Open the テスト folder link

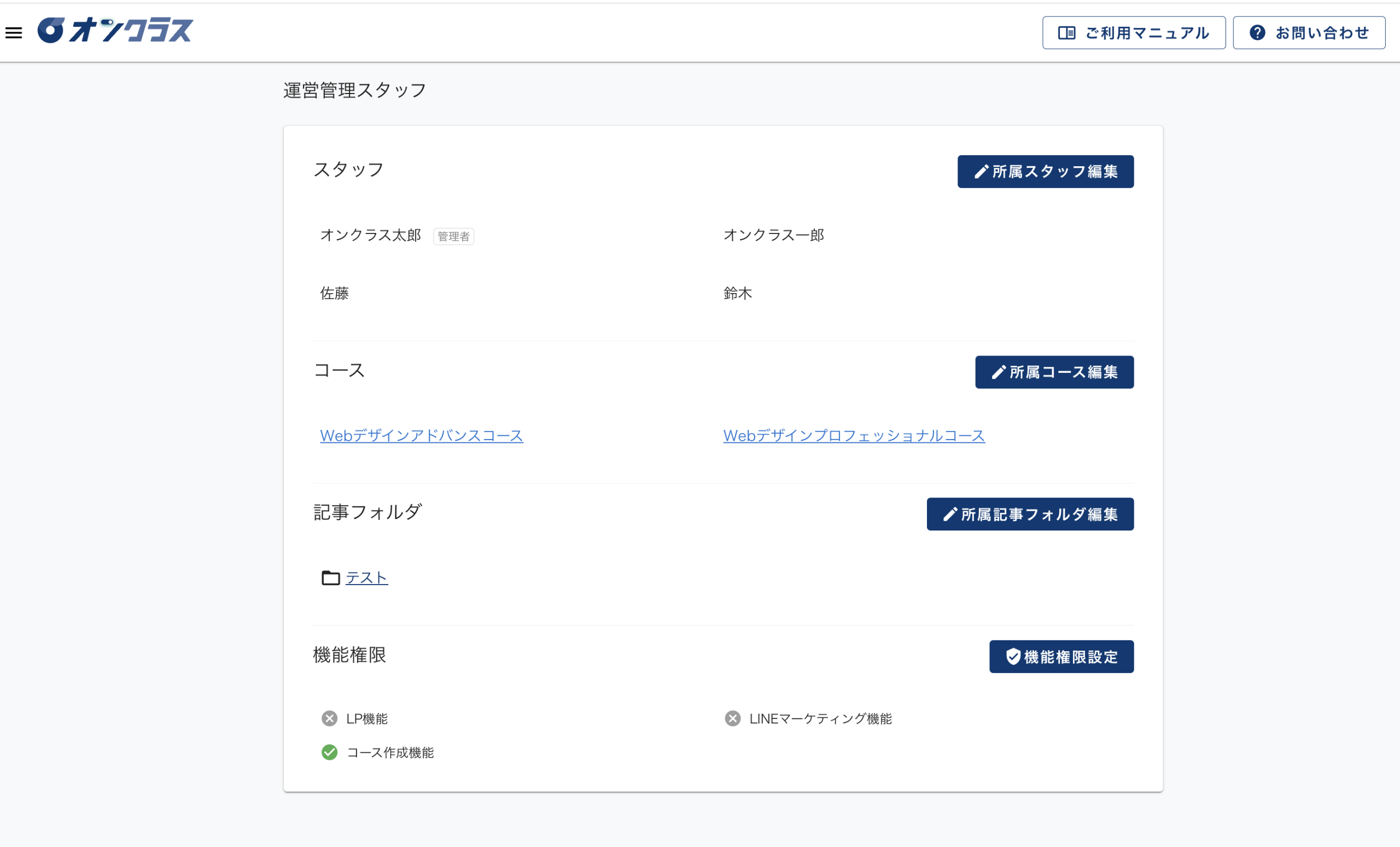click(366, 578)
